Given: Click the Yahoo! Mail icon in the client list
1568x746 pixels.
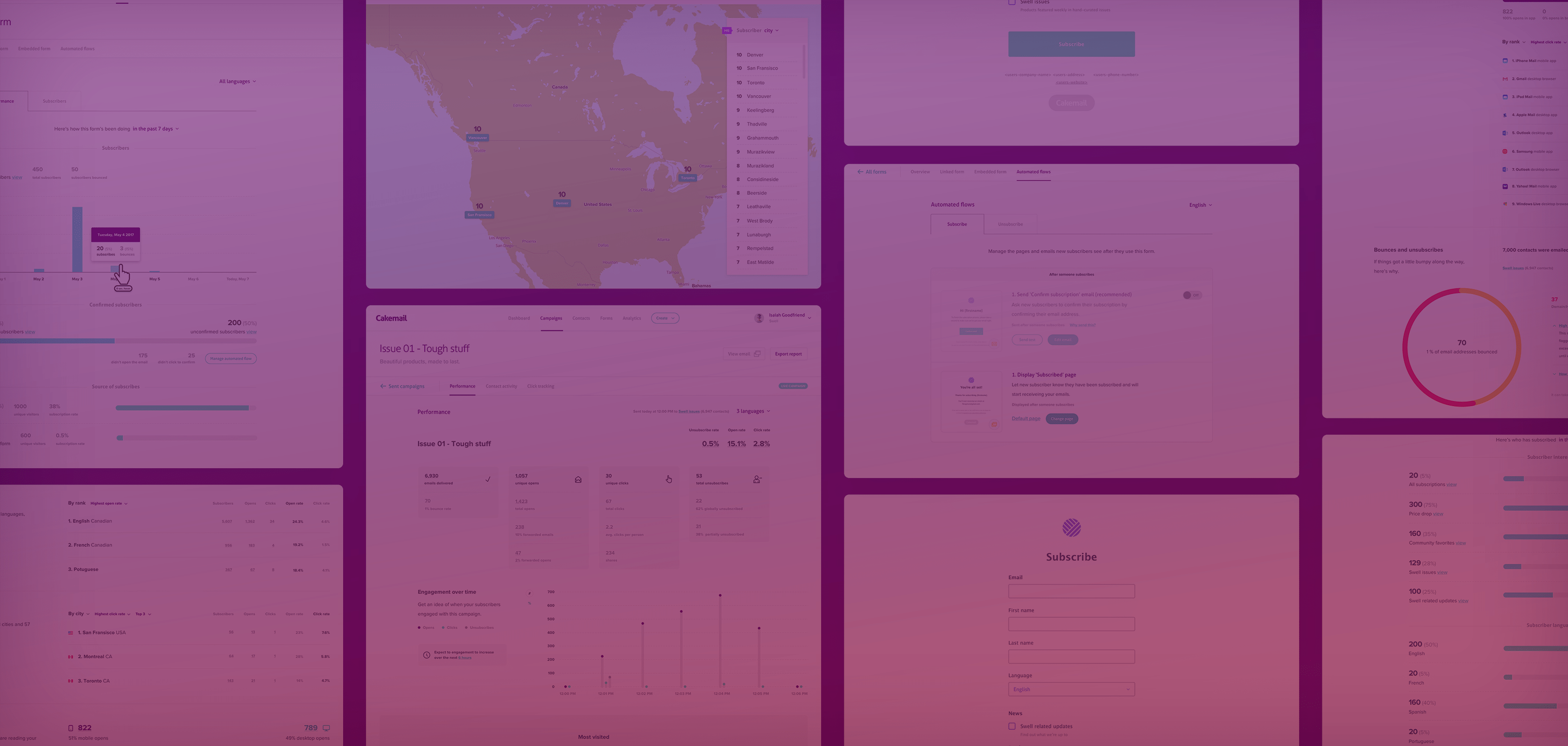Looking at the screenshot, I should [x=1505, y=186].
